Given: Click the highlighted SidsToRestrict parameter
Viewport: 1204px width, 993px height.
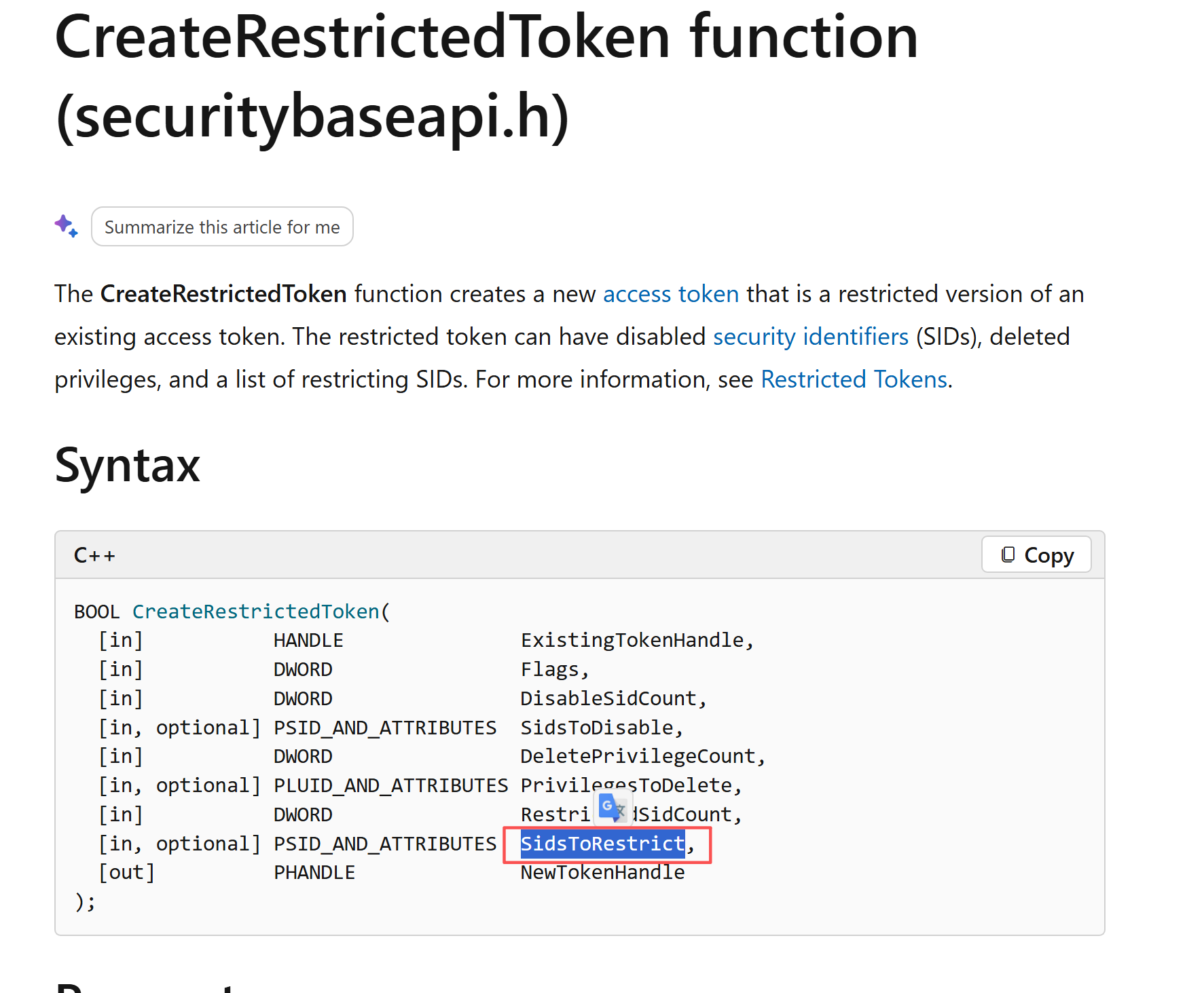Looking at the screenshot, I should [x=603, y=844].
